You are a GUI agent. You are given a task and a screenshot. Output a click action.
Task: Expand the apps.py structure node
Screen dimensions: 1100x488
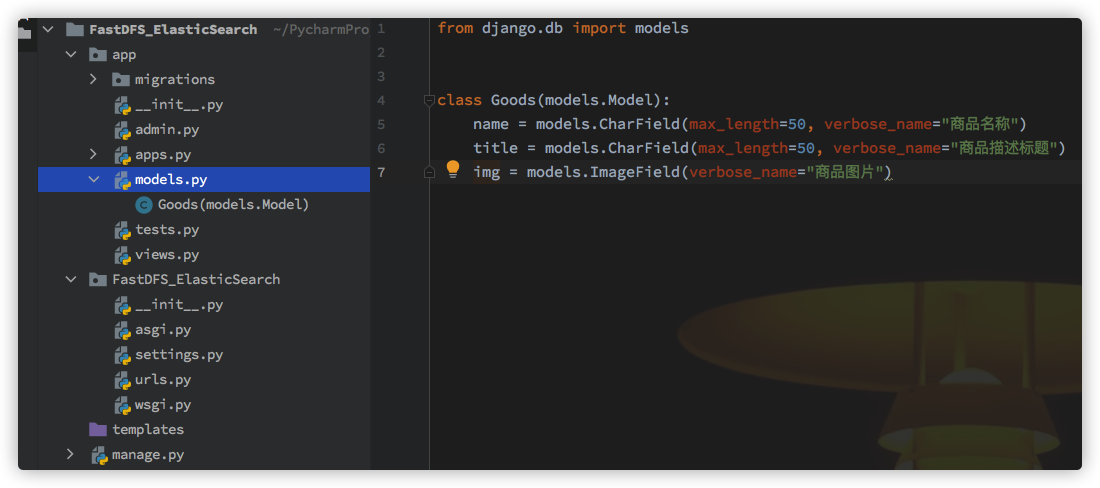click(93, 155)
